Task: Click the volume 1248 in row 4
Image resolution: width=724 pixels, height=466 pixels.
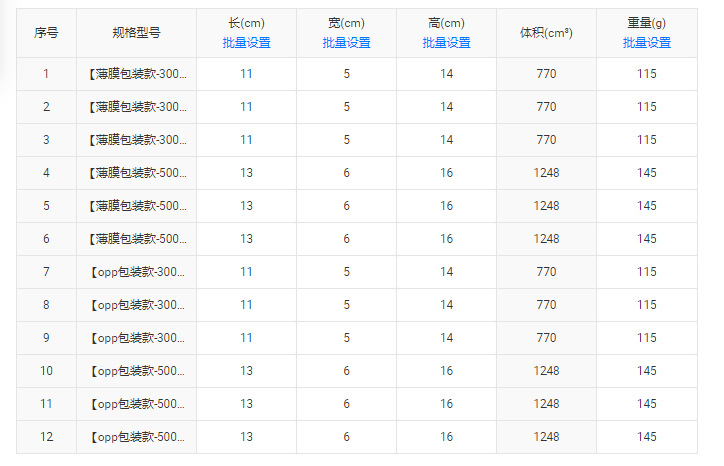Action: coord(546,173)
